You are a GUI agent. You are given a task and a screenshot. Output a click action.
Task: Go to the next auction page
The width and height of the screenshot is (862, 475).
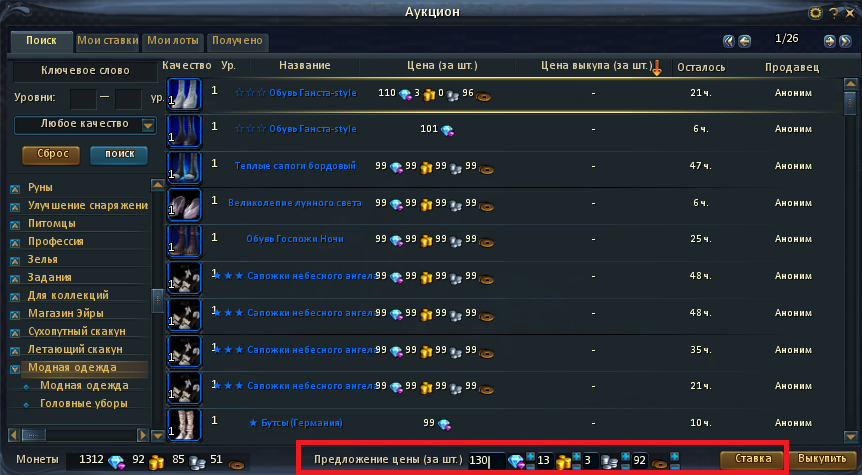[830, 41]
